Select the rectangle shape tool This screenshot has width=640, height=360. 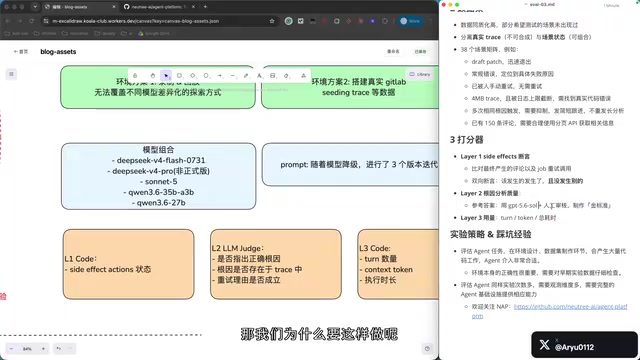[x=179, y=76]
